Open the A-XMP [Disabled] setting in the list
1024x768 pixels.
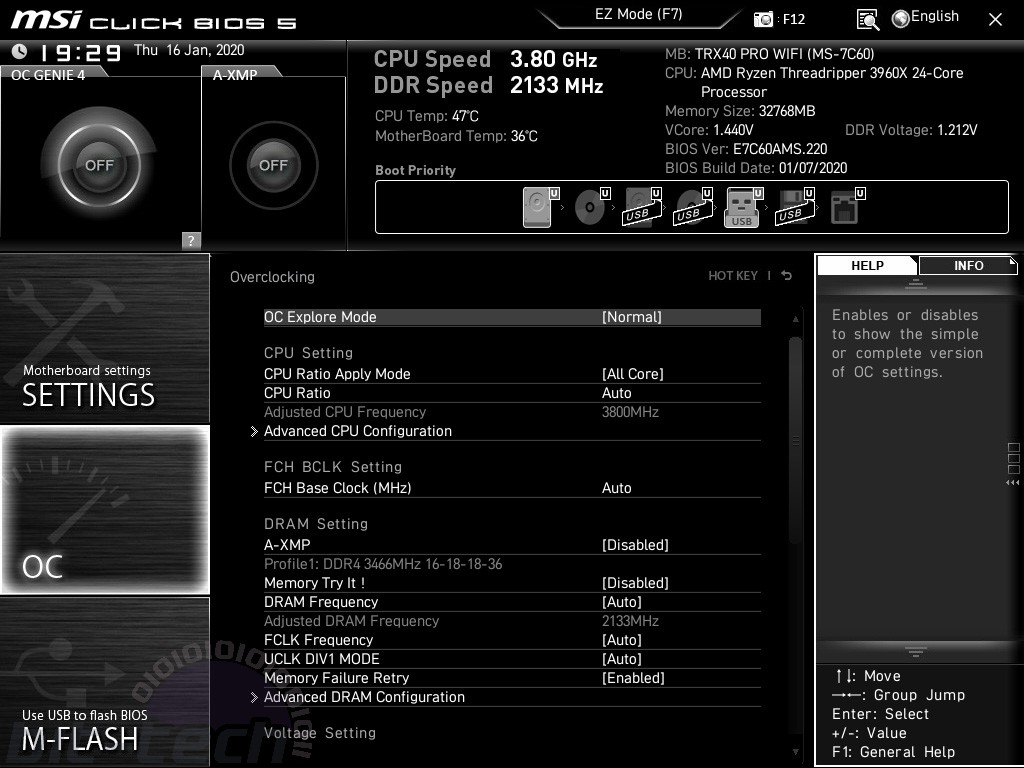click(x=512, y=545)
